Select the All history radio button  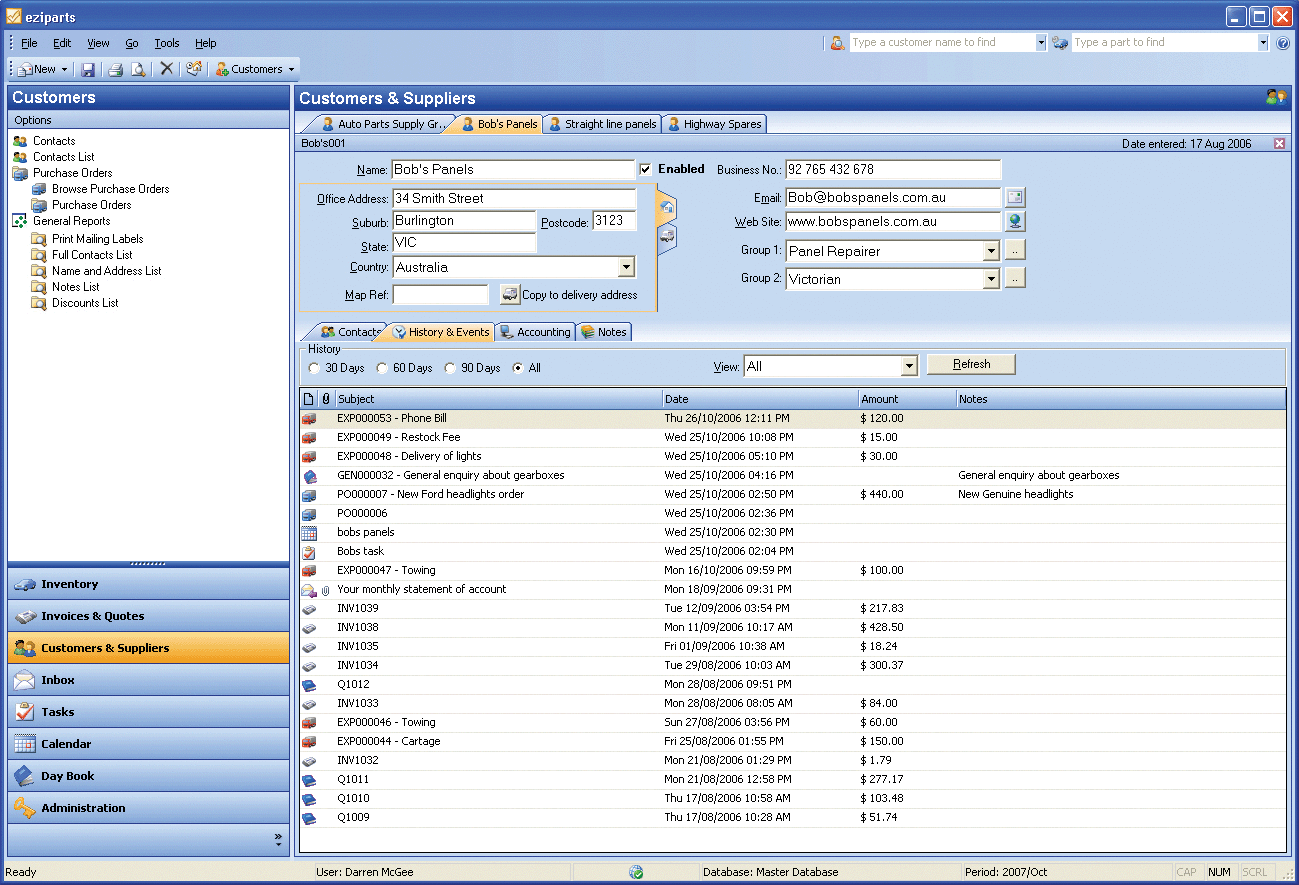pyautogui.click(x=518, y=368)
